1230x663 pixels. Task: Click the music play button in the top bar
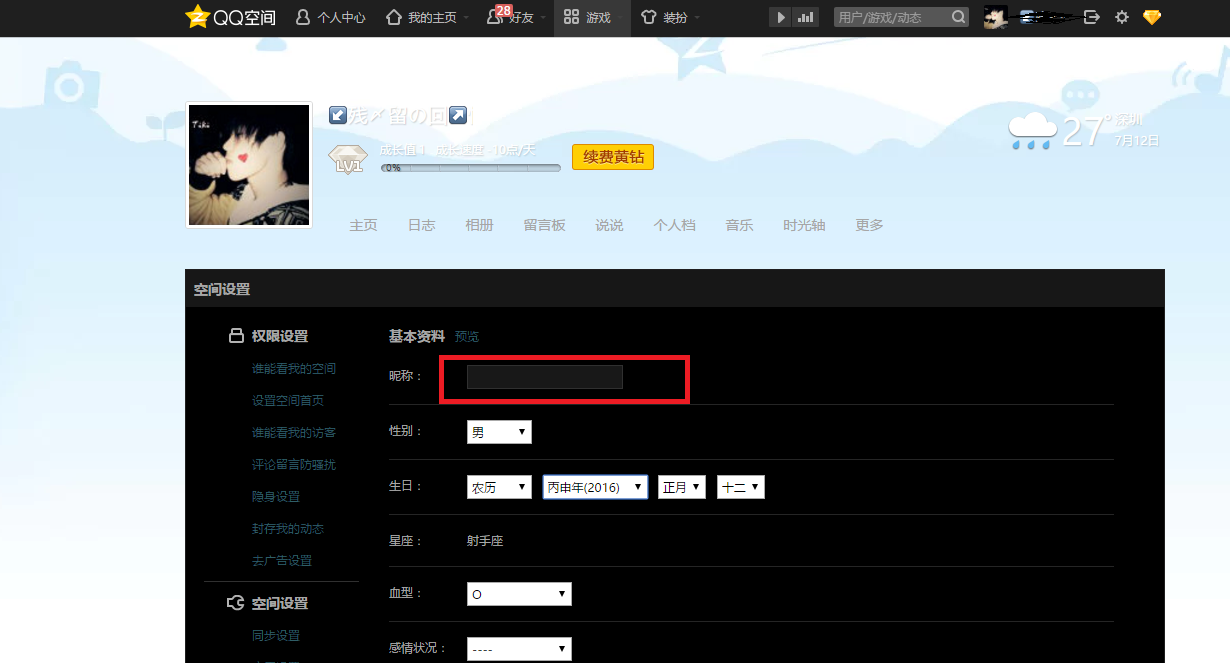tap(780, 17)
